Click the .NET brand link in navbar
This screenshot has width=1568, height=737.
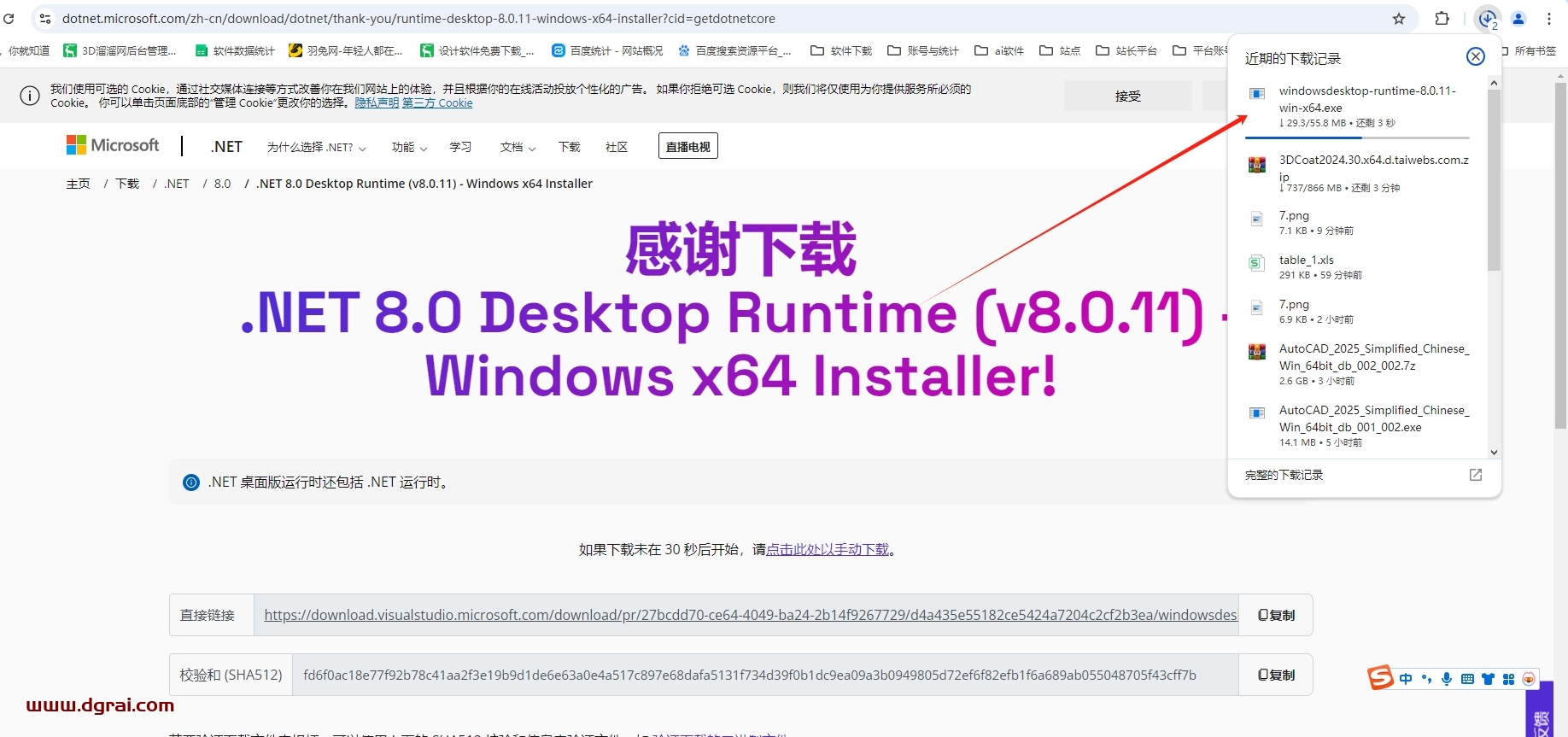pyautogui.click(x=226, y=146)
